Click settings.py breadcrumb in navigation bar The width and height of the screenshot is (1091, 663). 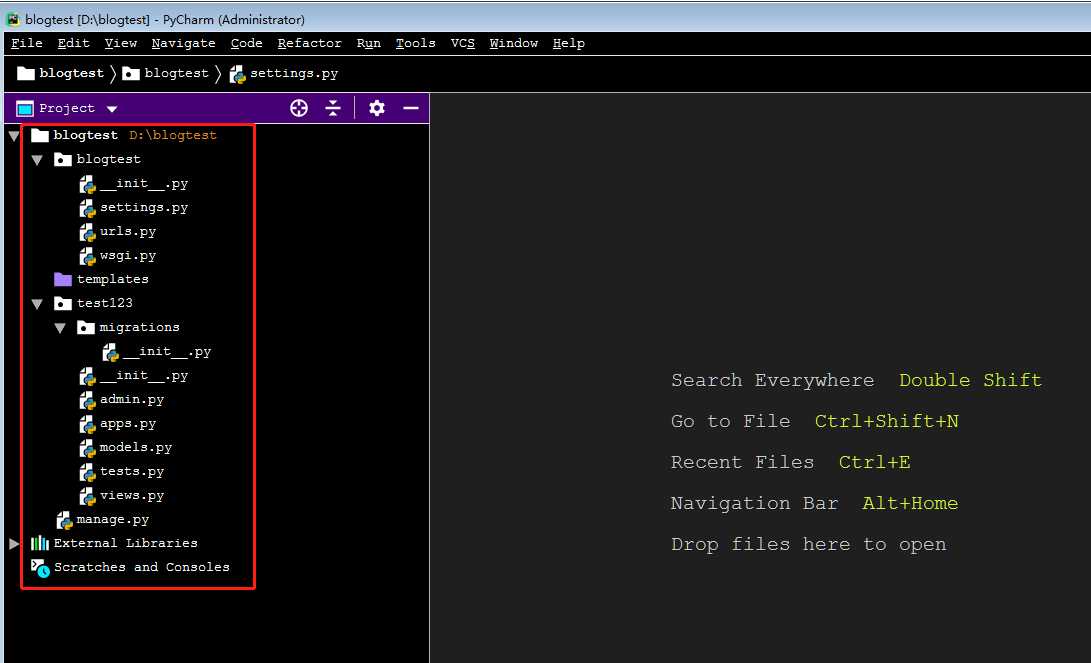point(284,74)
